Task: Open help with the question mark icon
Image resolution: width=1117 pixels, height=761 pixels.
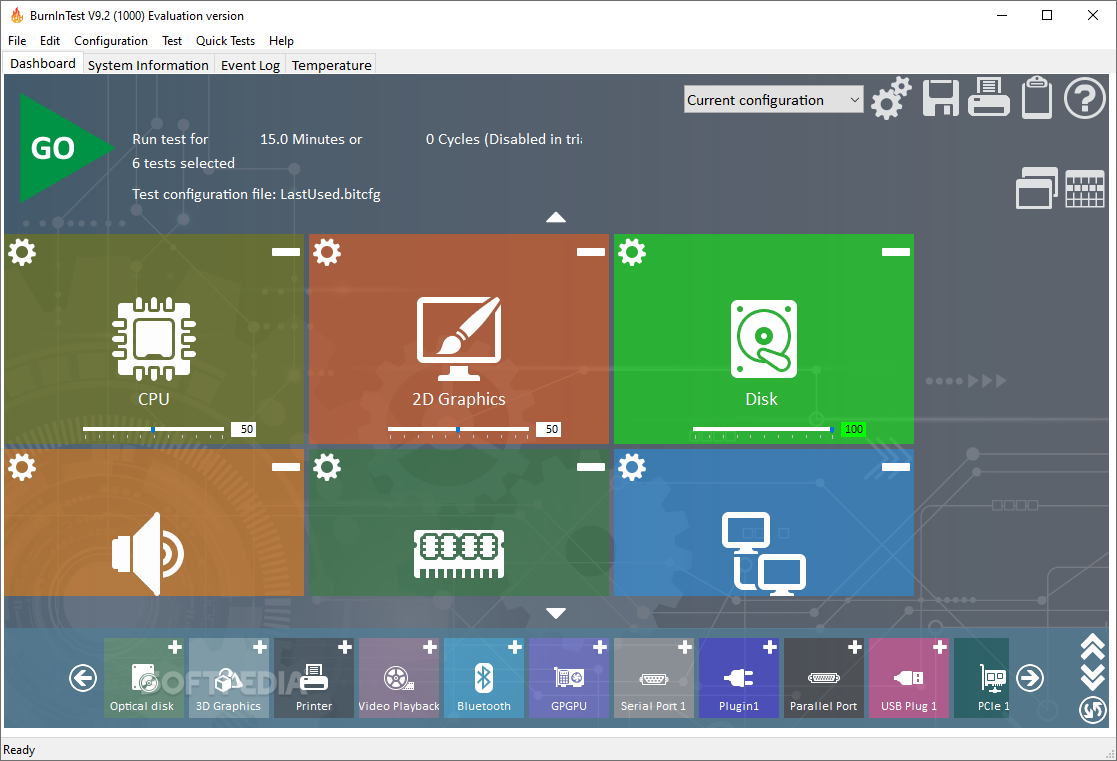Action: [1084, 98]
